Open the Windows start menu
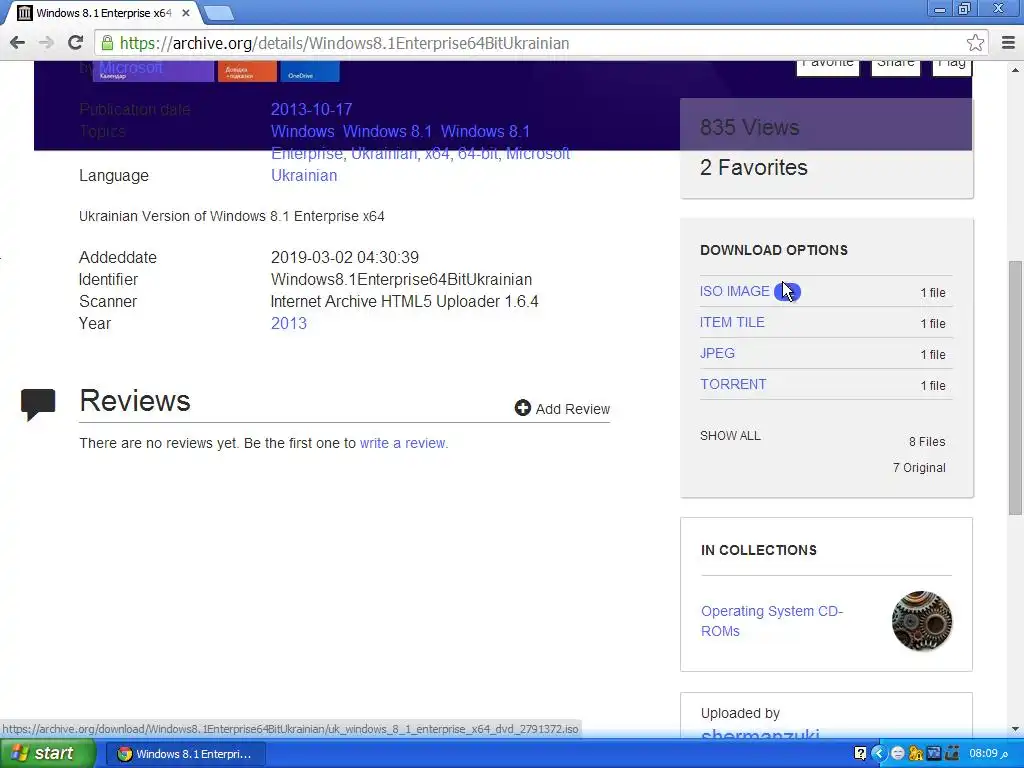 (x=48, y=753)
